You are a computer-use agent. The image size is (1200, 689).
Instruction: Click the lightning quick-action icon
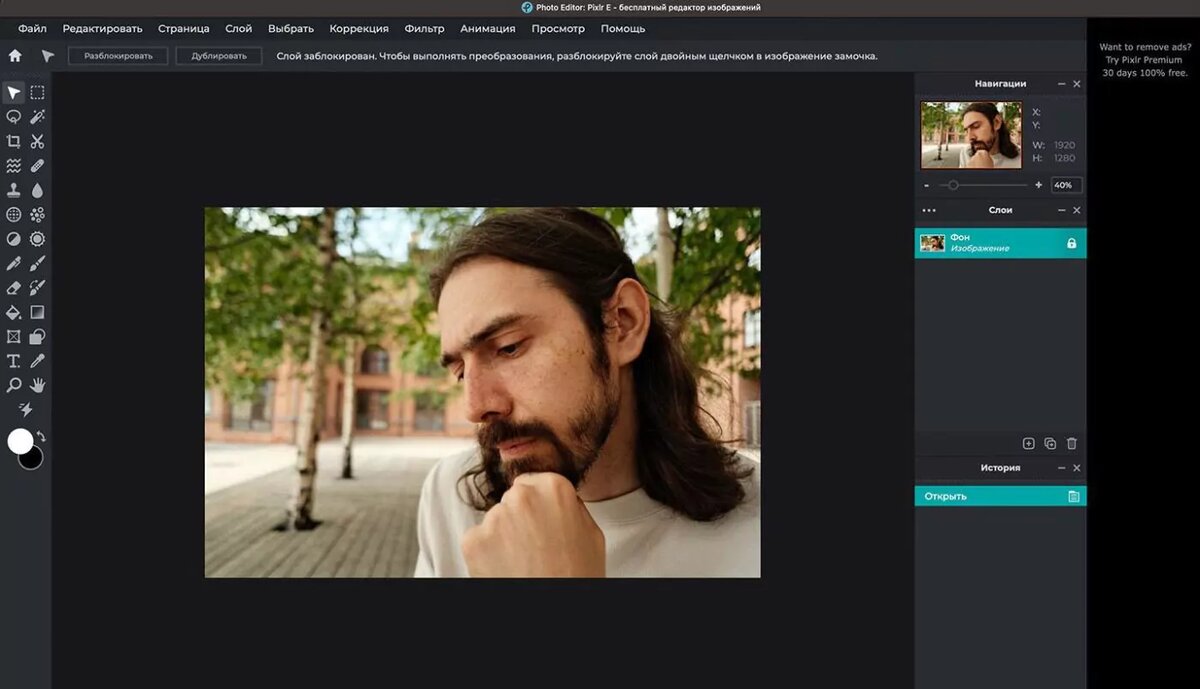click(26, 410)
